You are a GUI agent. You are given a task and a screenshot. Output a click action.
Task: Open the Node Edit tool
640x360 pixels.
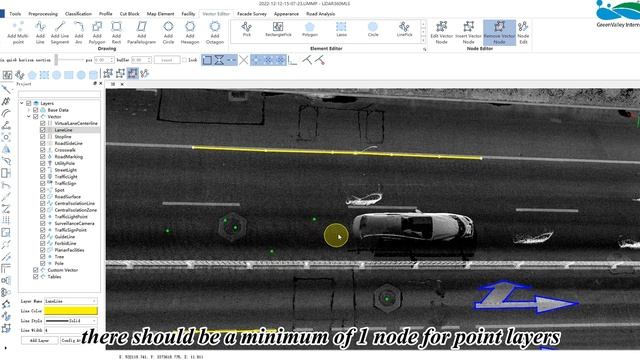click(x=523, y=33)
